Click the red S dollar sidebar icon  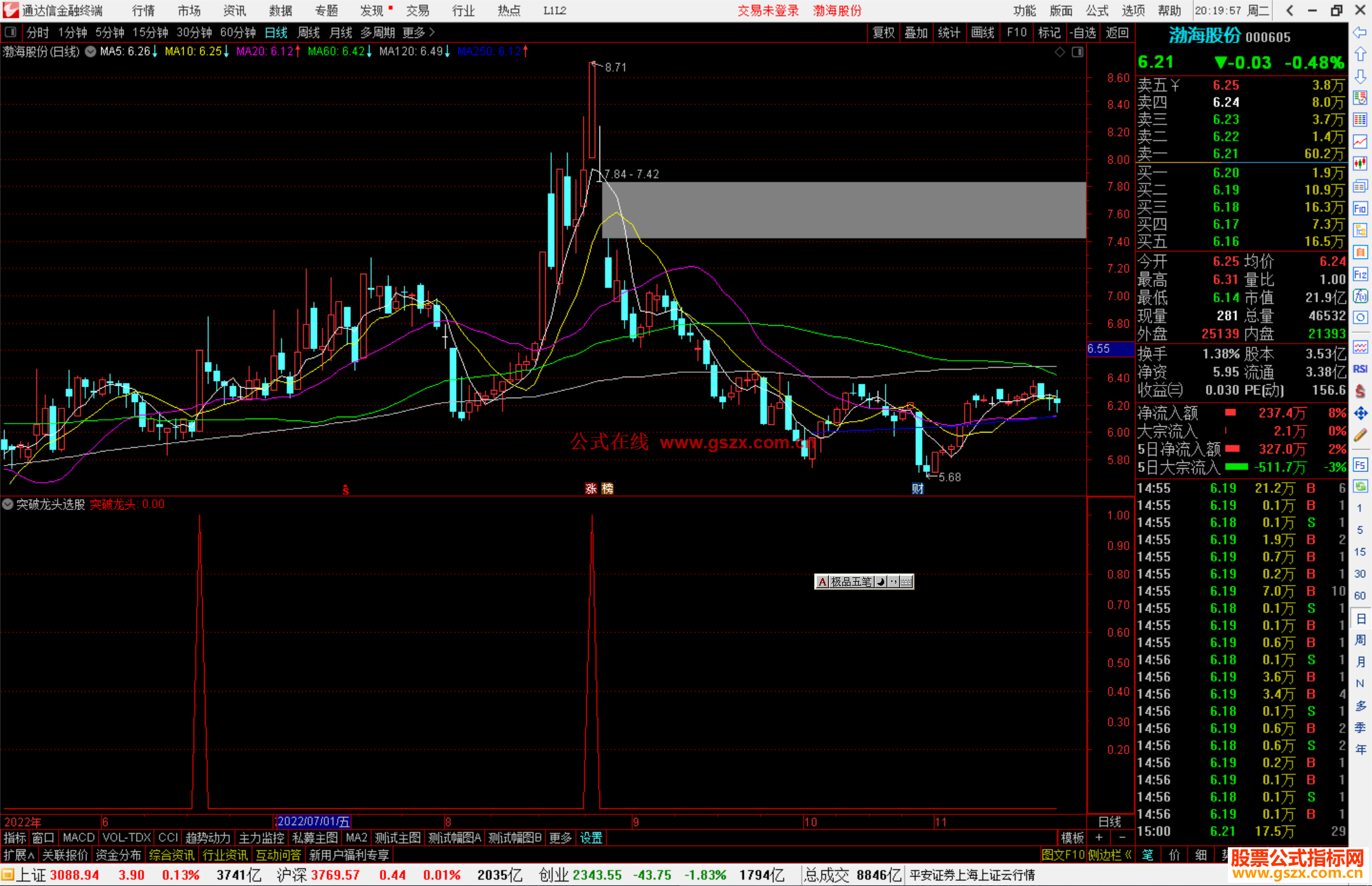pyautogui.click(x=1360, y=391)
